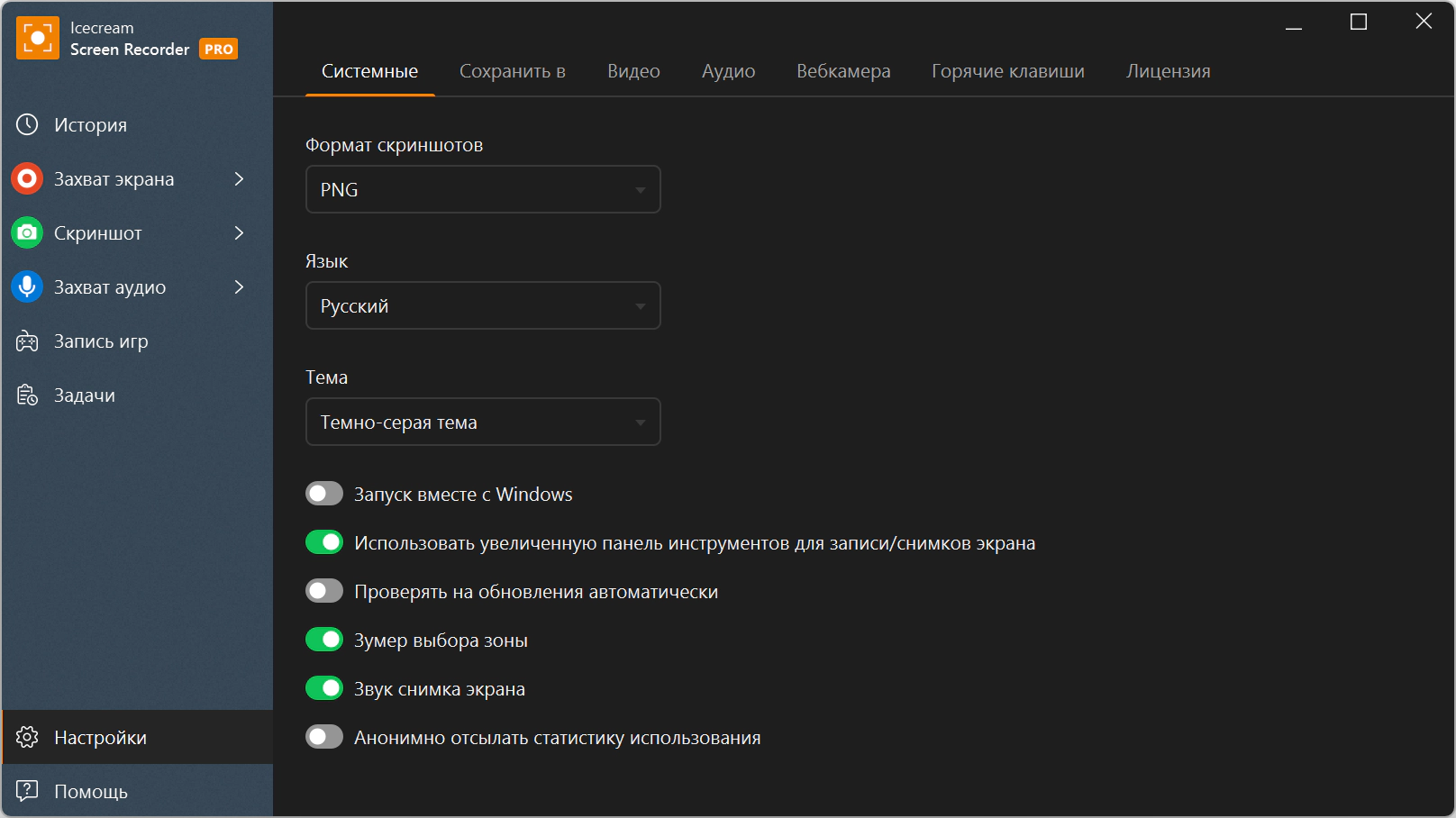The width and height of the screenshot is (1456, 818).
Task: Enable Анонимно отсылать статистику toggle
Action: click(x=324, y=737)
